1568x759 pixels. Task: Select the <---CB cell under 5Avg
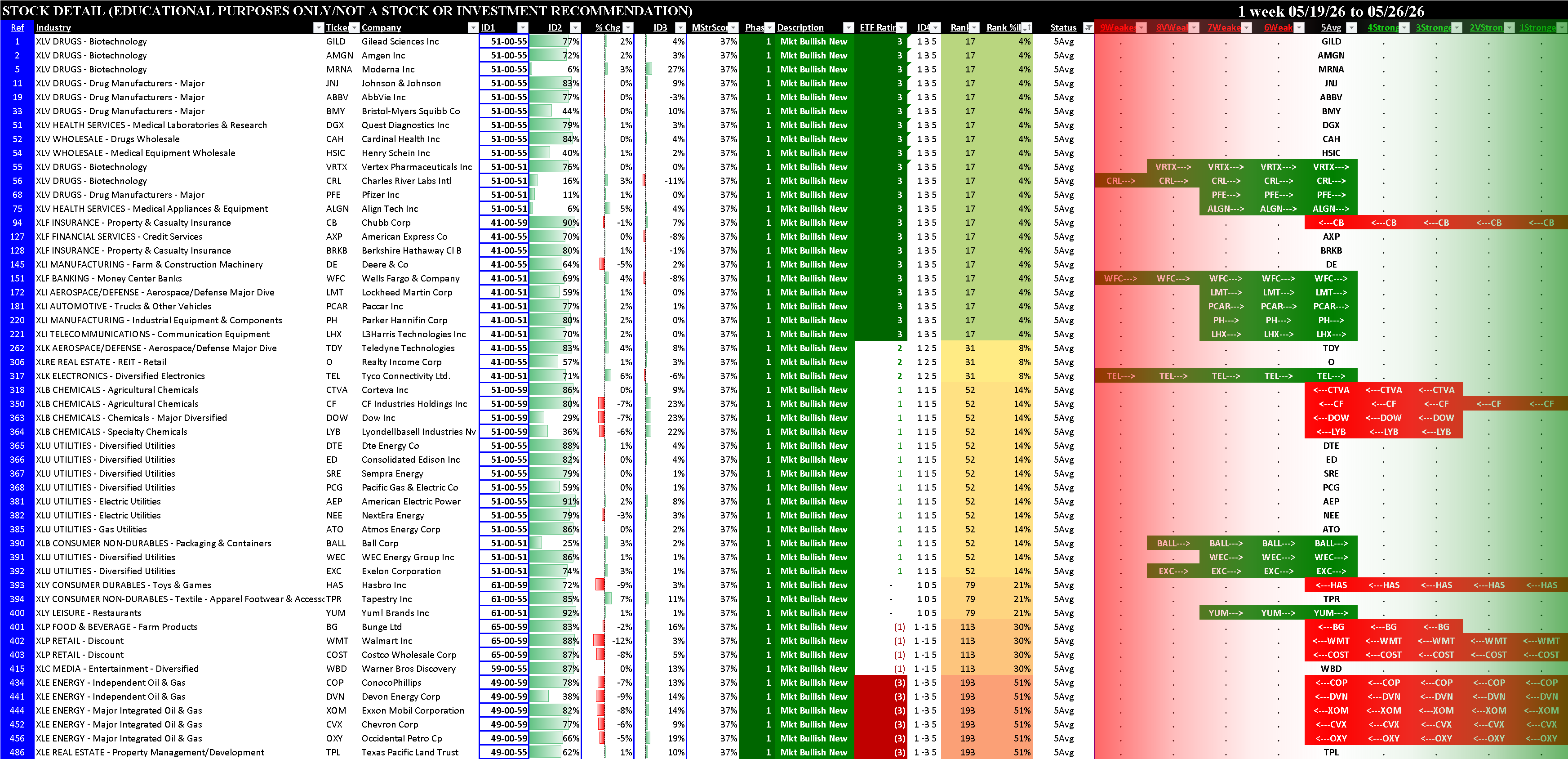click(x=1331, y=223)
